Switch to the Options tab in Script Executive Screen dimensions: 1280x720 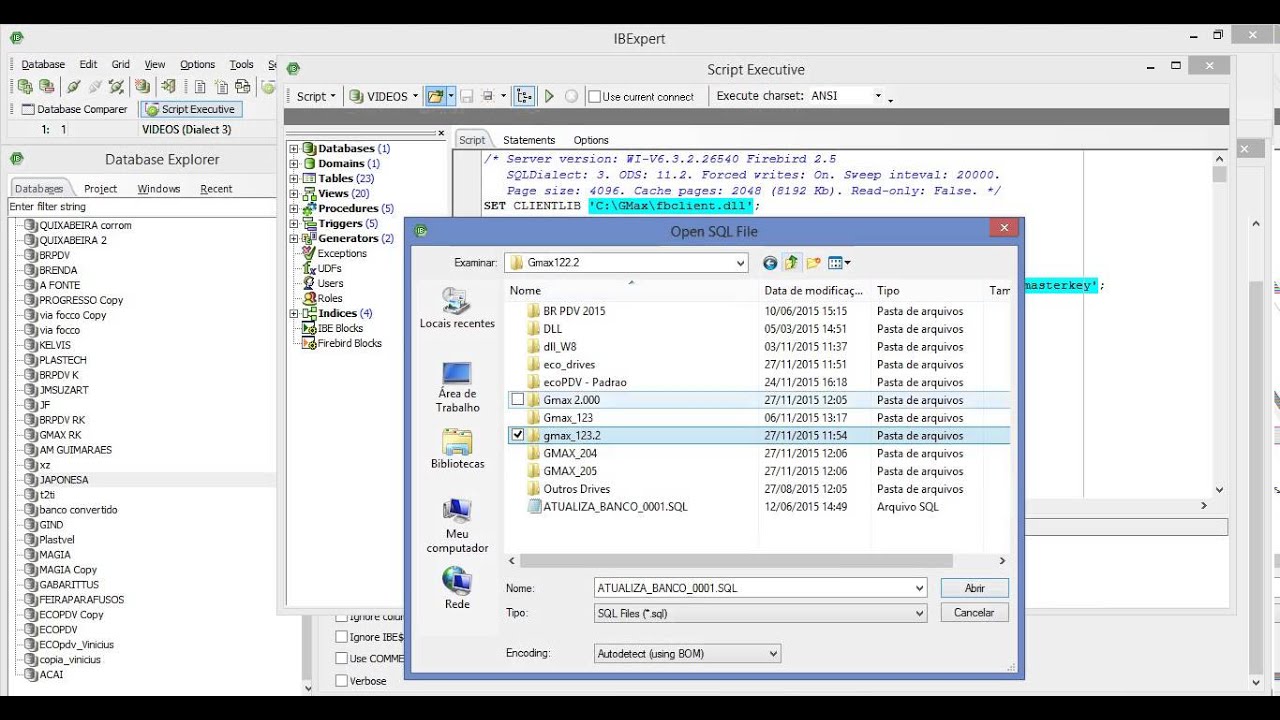[591, 140]
